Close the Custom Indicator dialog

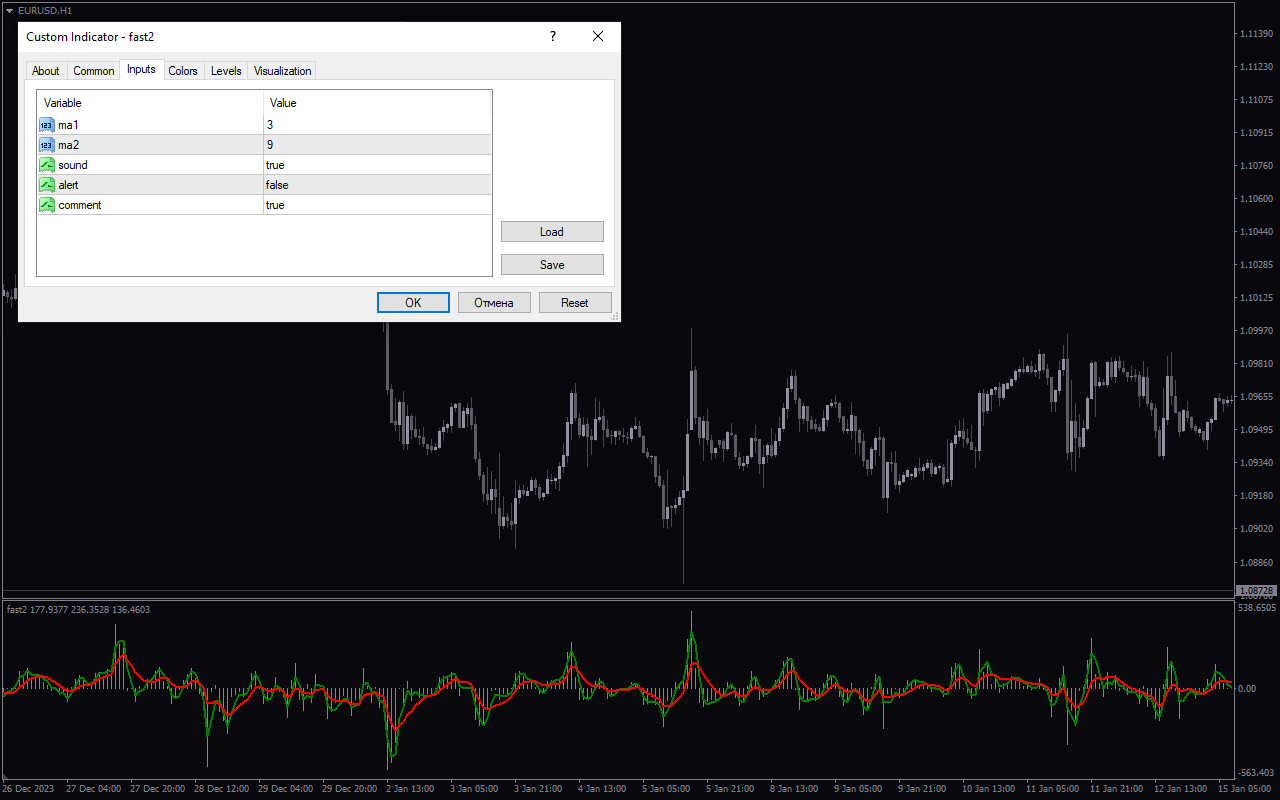[x=598, y=36]
